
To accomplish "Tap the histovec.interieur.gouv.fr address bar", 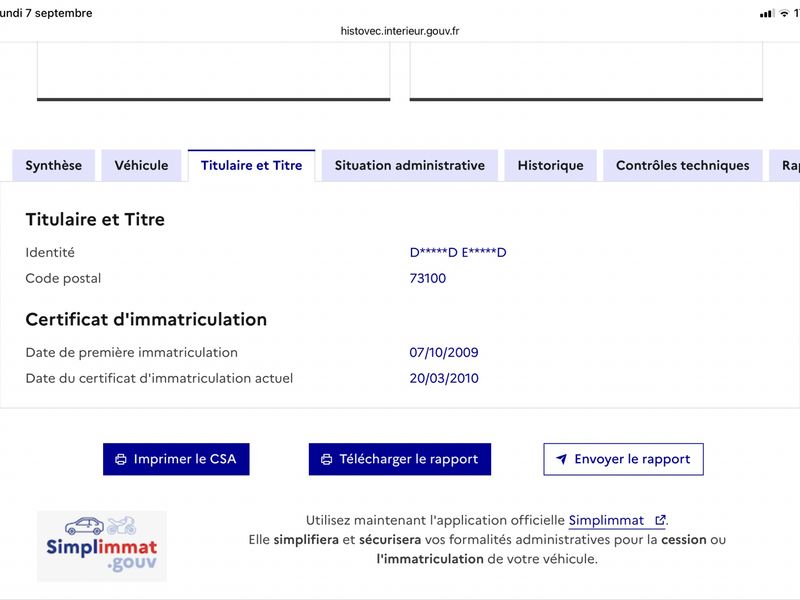I will [400, 31].
